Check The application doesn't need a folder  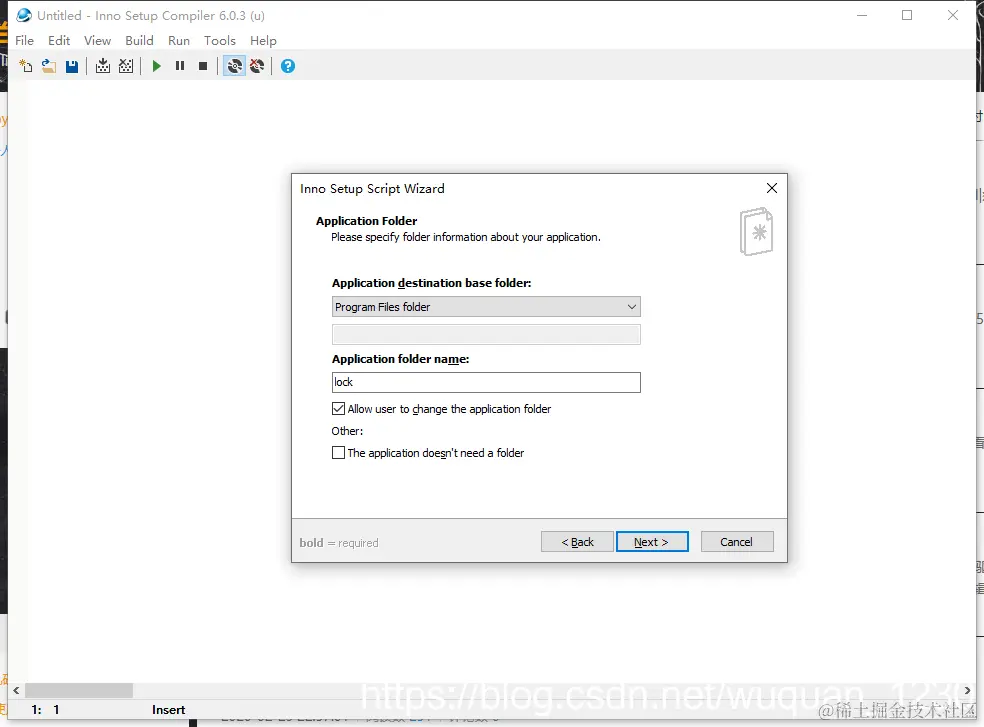click(338, 453)
